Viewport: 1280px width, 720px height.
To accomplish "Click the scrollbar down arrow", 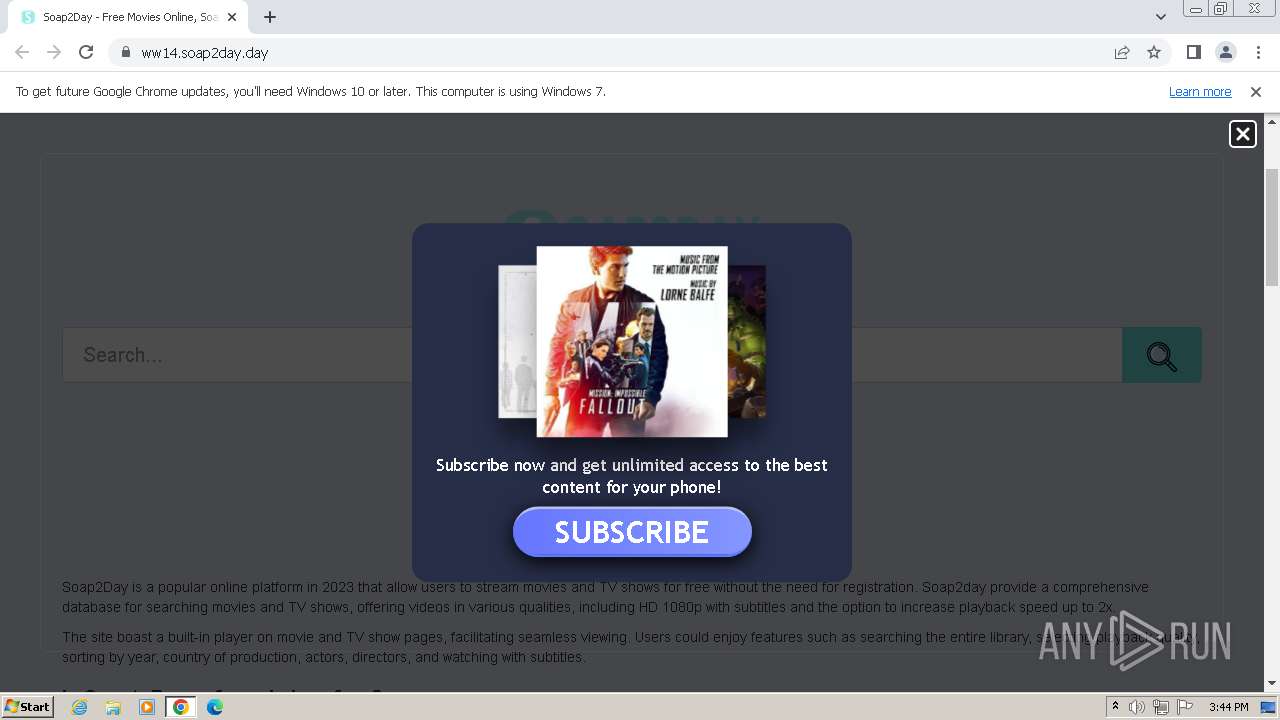I will (1272, 684).
